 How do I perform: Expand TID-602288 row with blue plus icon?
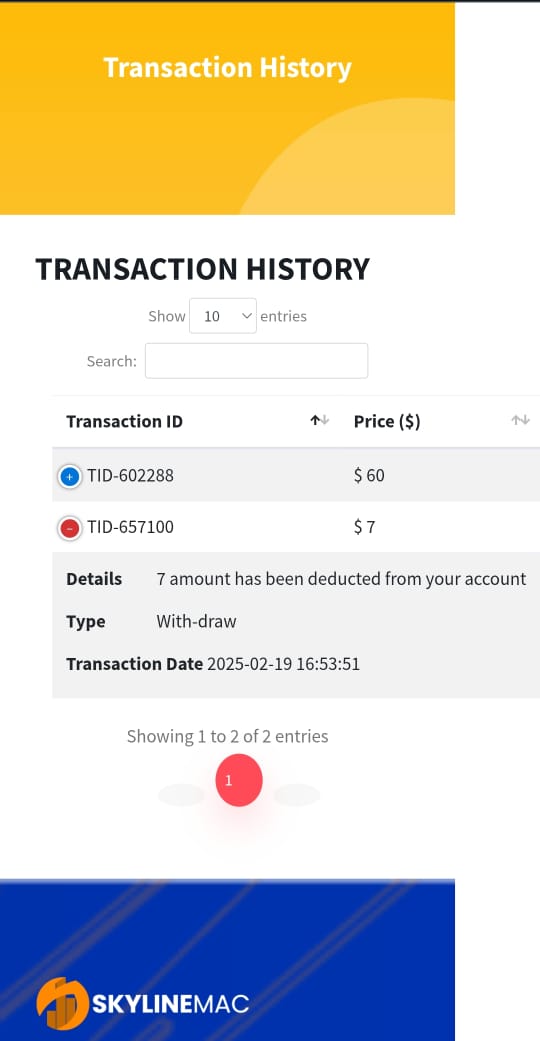click(x=70, y=477)
